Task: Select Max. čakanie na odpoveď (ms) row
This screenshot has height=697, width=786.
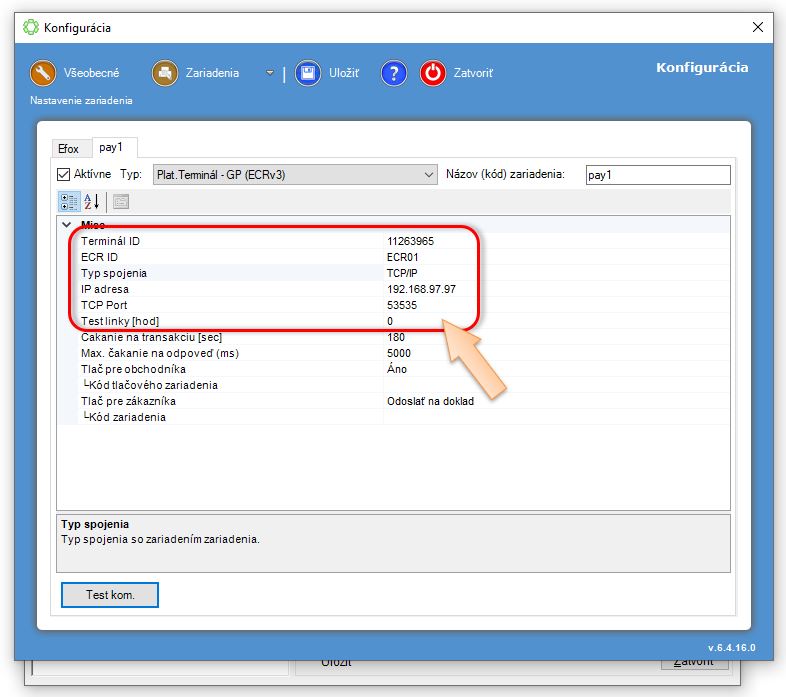Action: pyautogui.click(x=394, y=354)
